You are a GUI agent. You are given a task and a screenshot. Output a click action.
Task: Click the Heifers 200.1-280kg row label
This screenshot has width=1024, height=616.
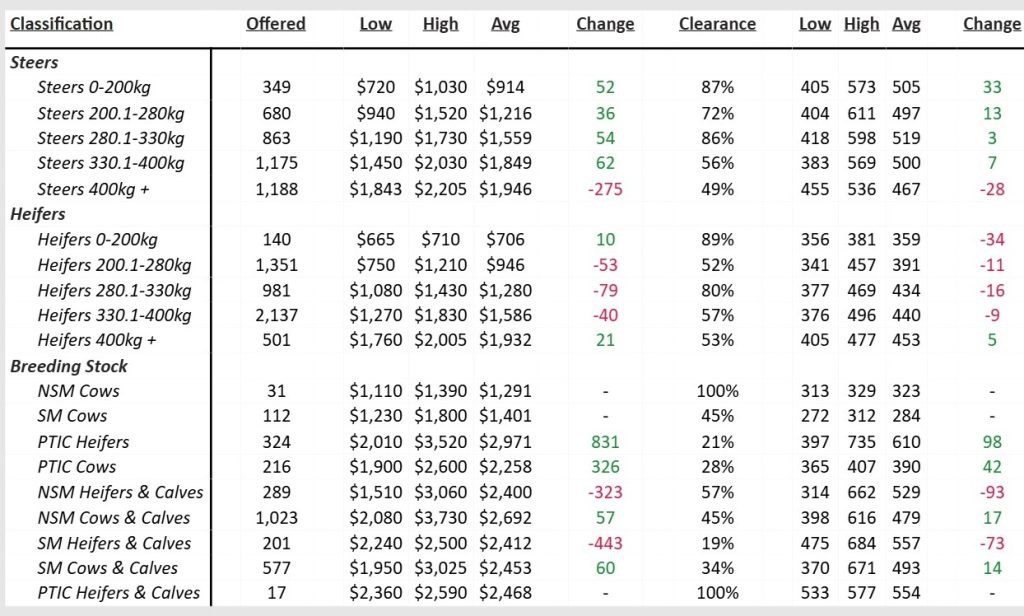tap(113, 265)
